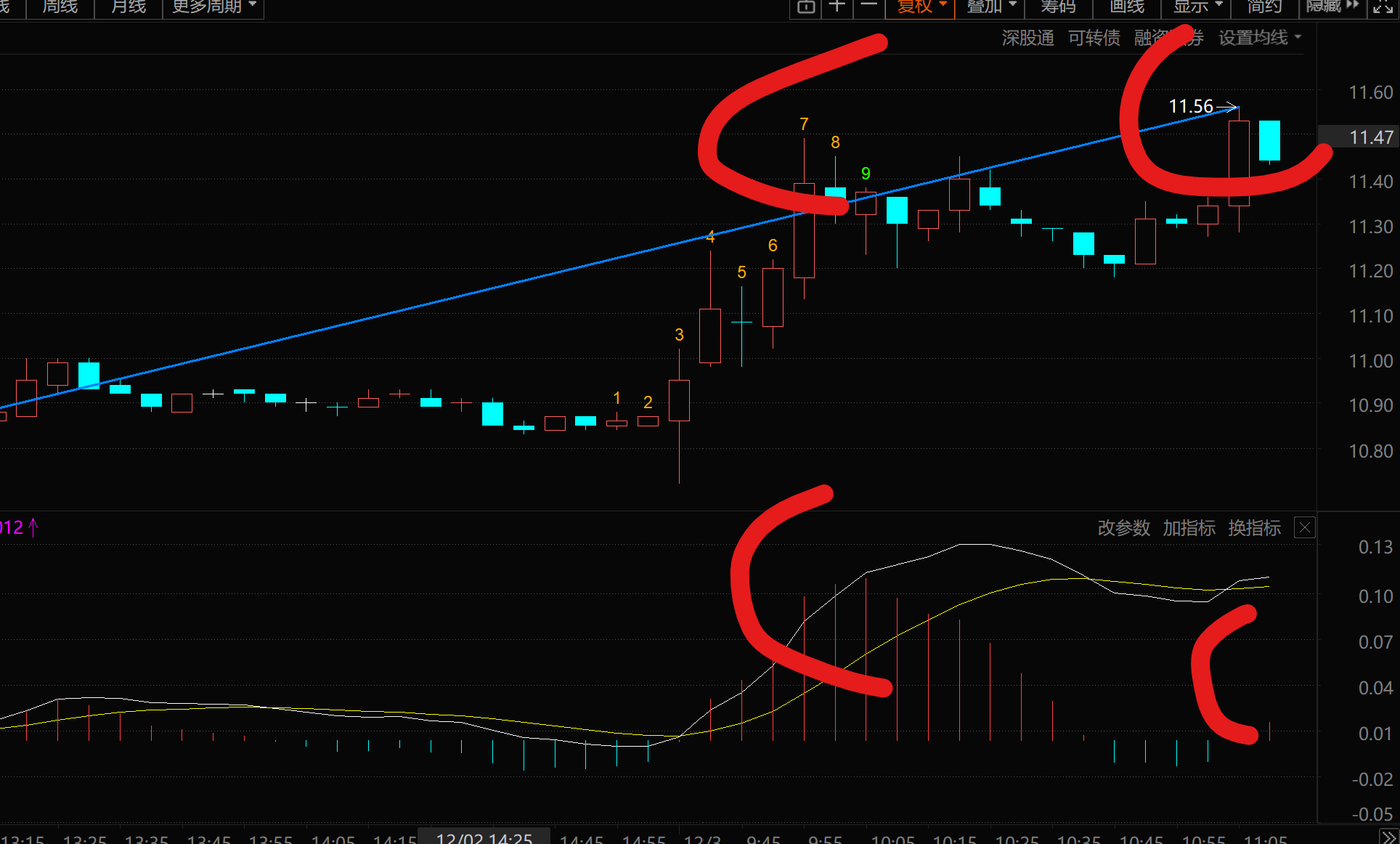Click the zoom-out minus icon

pyautogui.click(x=868, y=7)
